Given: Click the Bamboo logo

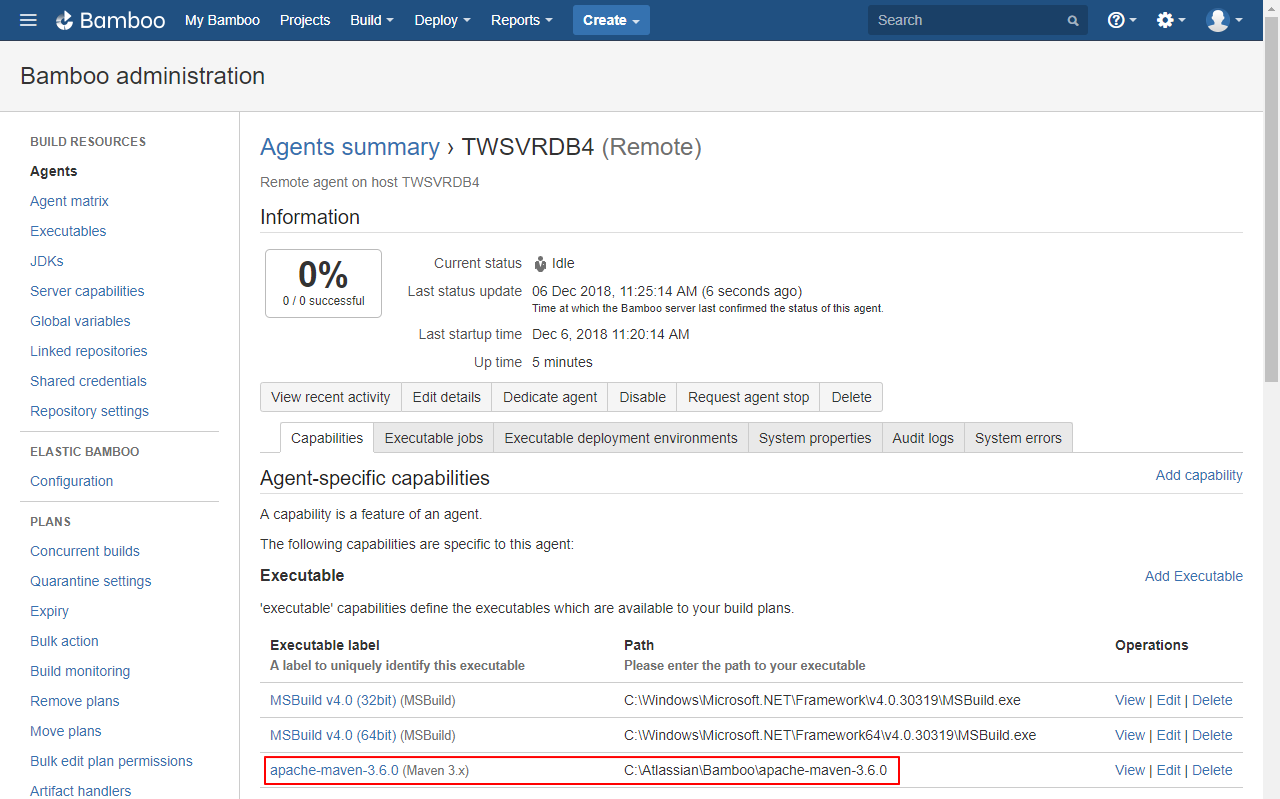Looking at the screenshot, I should 110,20.
